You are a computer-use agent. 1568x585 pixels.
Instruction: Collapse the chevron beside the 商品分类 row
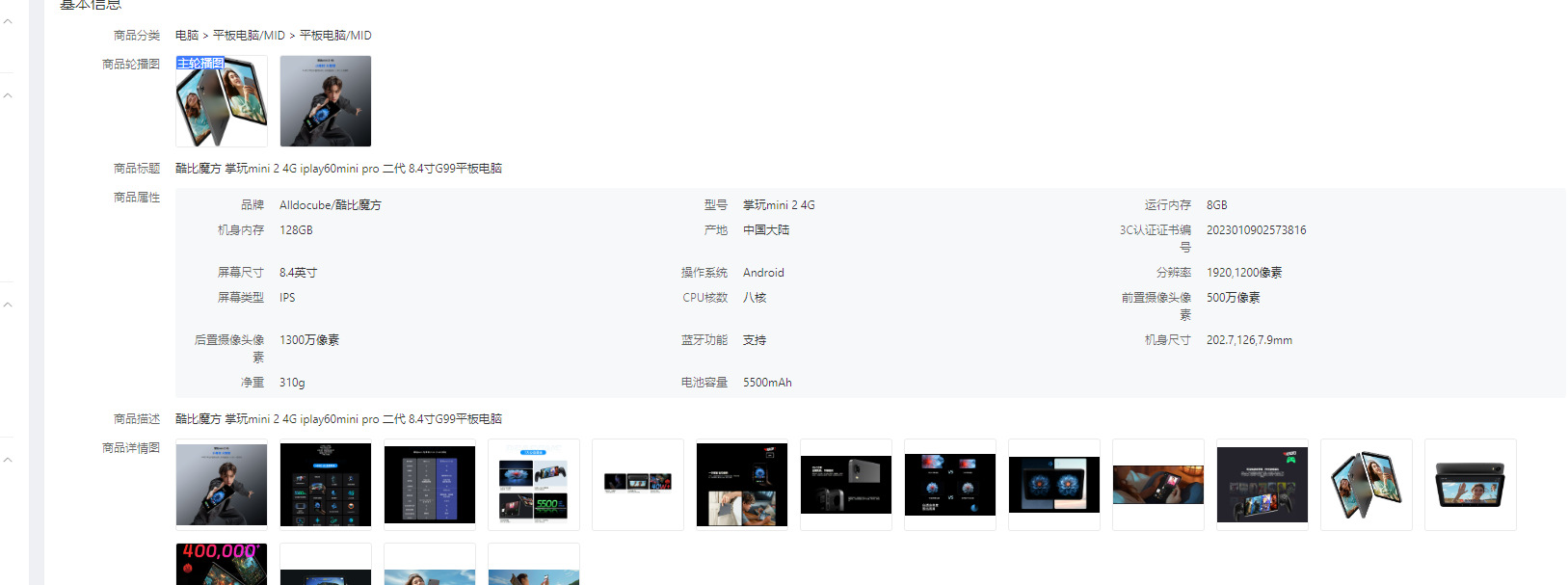pyautogui.click(x=8, y=21)
